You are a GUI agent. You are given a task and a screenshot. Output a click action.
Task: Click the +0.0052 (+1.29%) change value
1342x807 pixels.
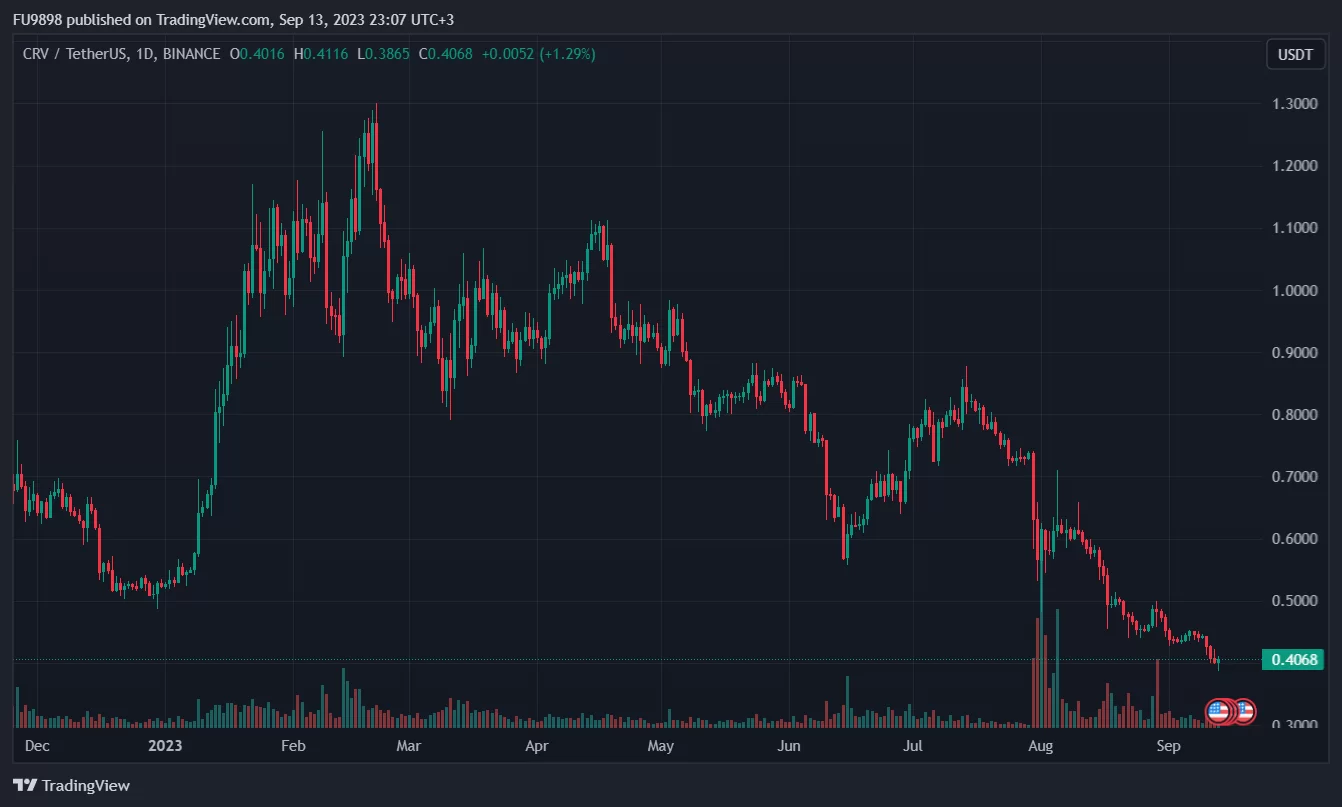pyautogui.click(x=538, y=54)
